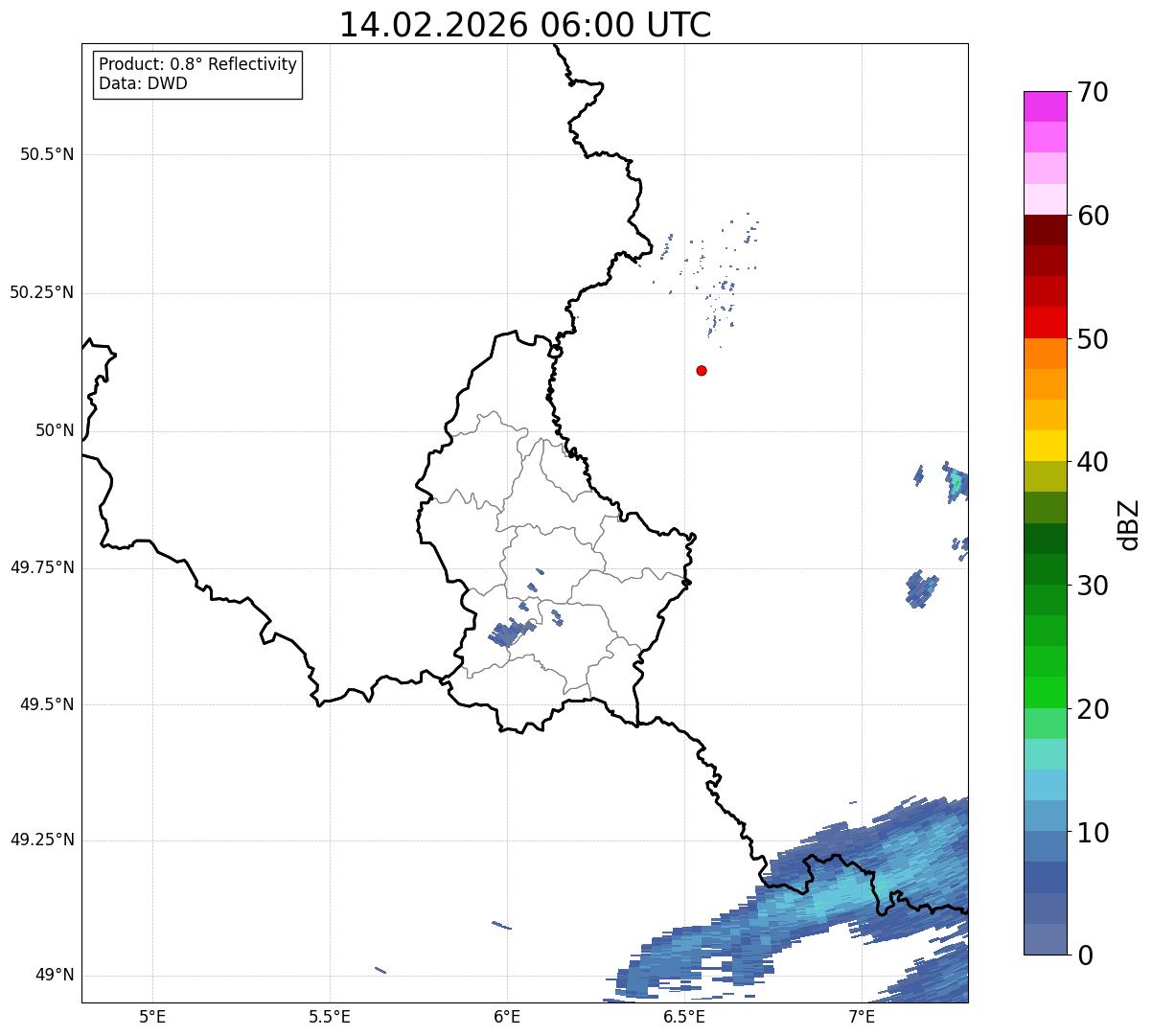Image resolution: width=1152 pixels, height=1036 pixels.
Task: Click the colorbar tick label 20
Action: (1093, 709)
